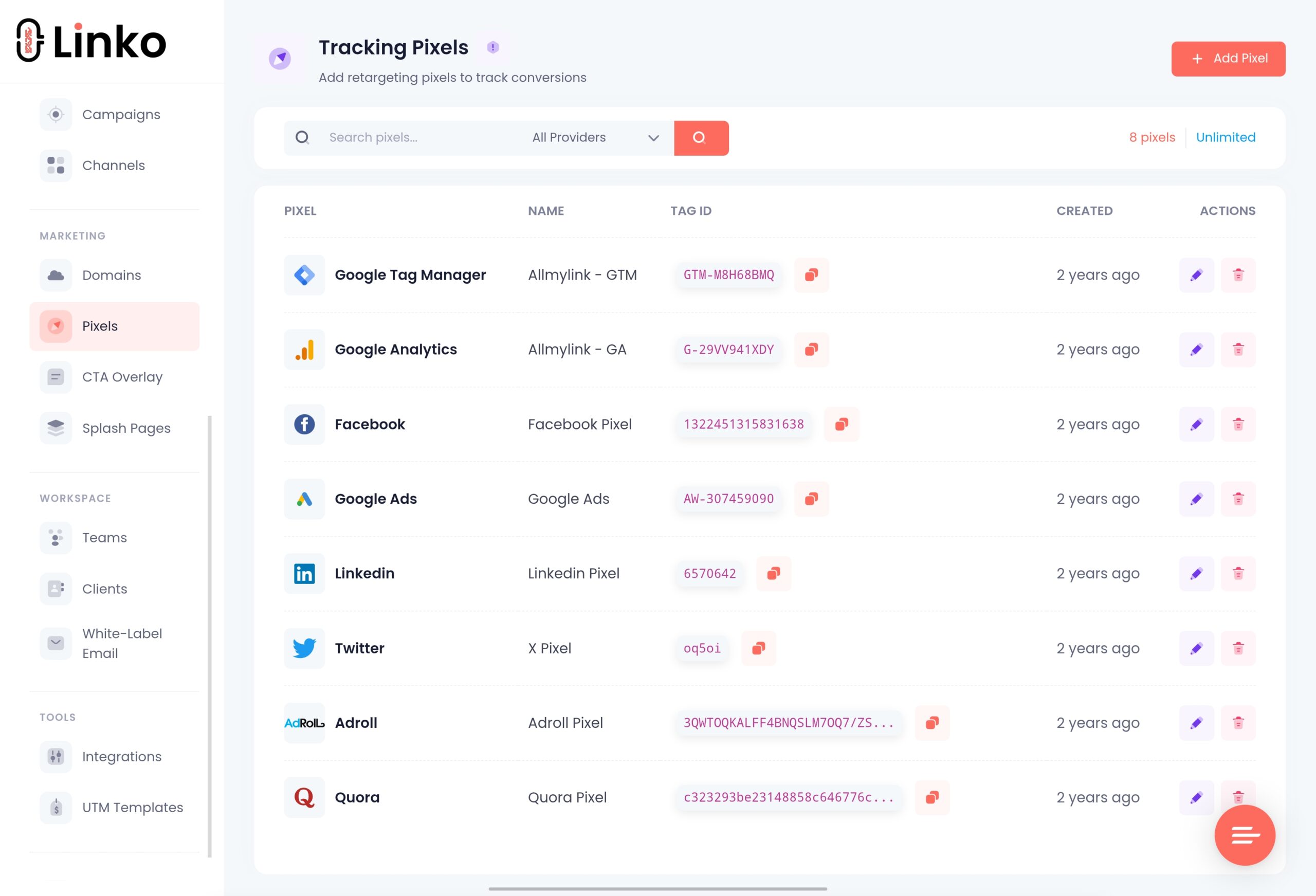
Task: Copy the Facebook pixel tag ID
Action: pyautogui.click(x=842, y=424)
